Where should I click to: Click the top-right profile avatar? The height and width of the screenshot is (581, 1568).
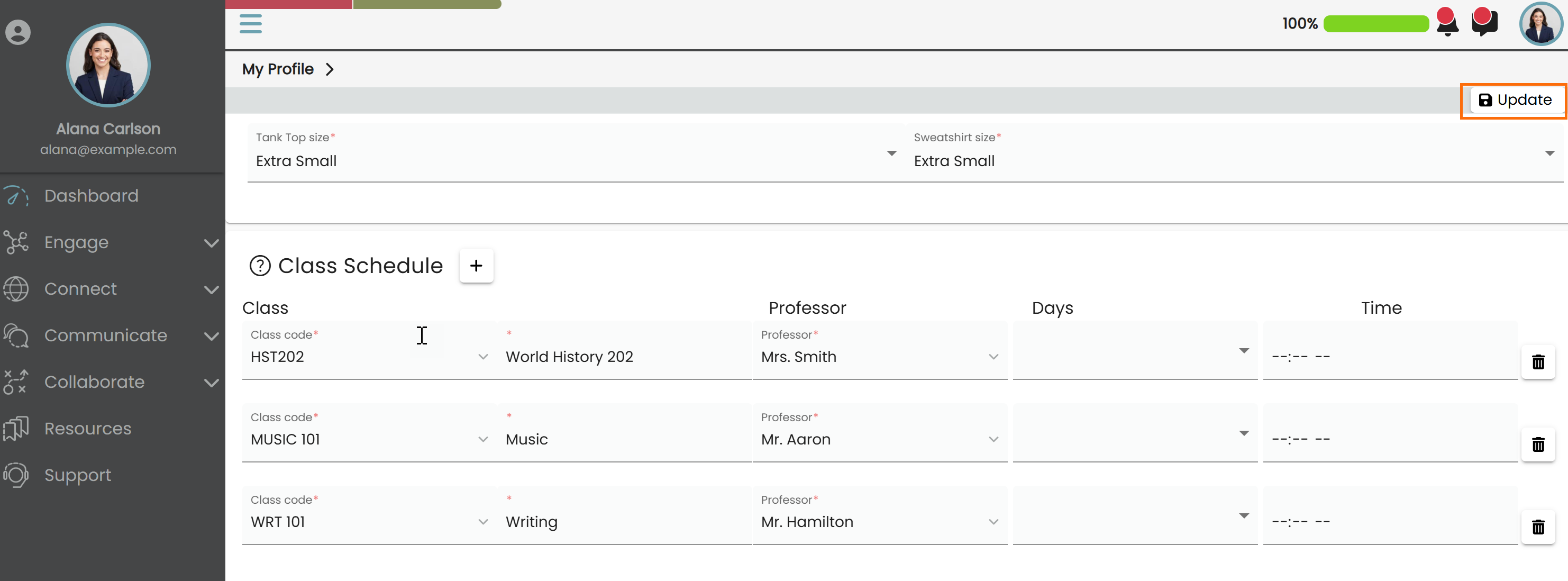point(1540,24)
